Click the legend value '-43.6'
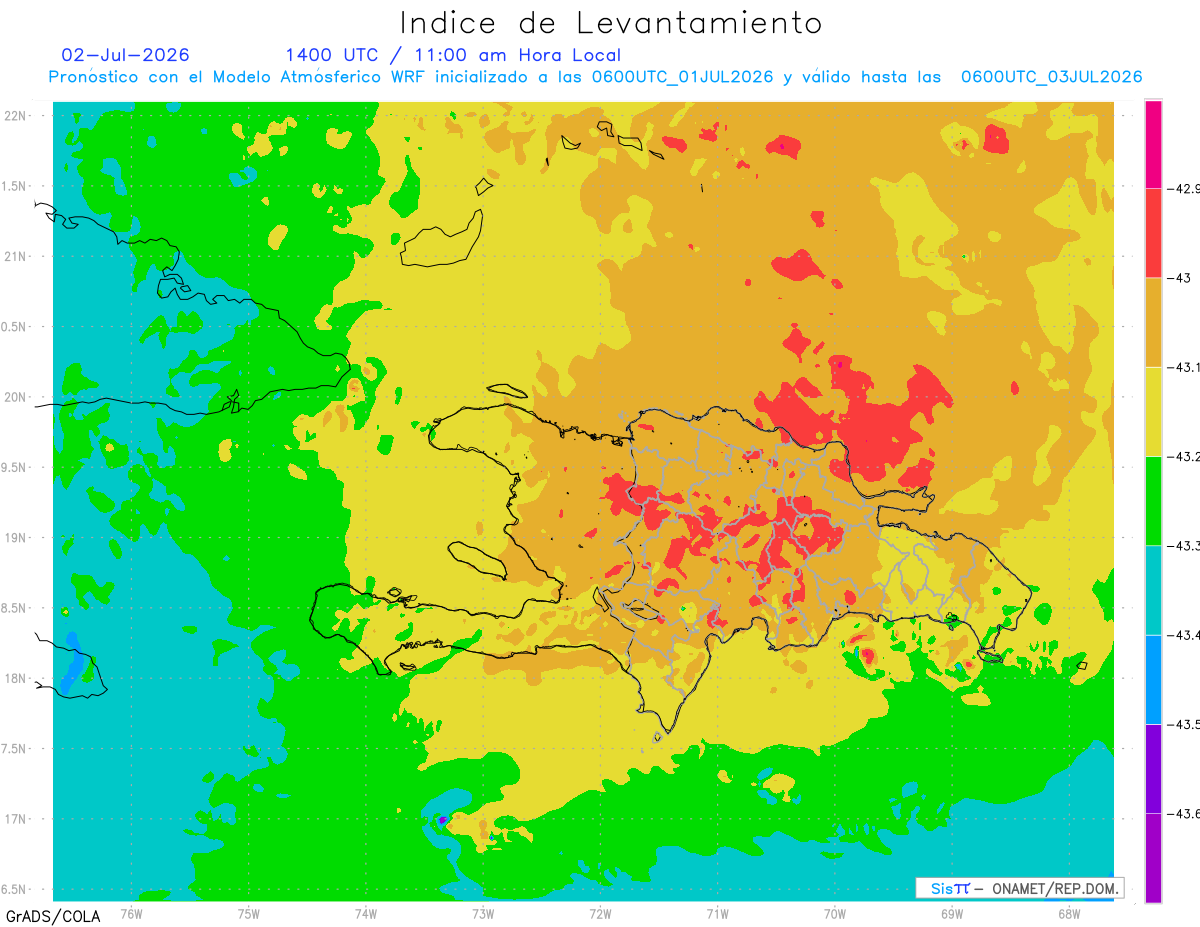 (x=1184, y=813)
